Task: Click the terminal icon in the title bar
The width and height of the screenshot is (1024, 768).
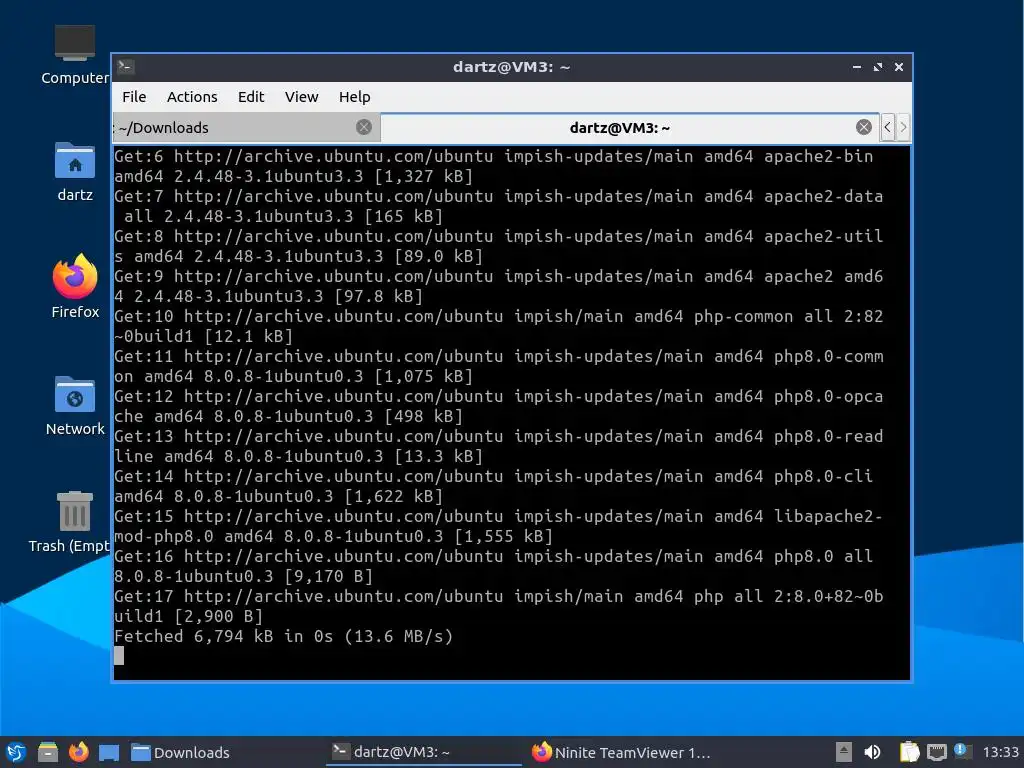Action: [126, 67]
